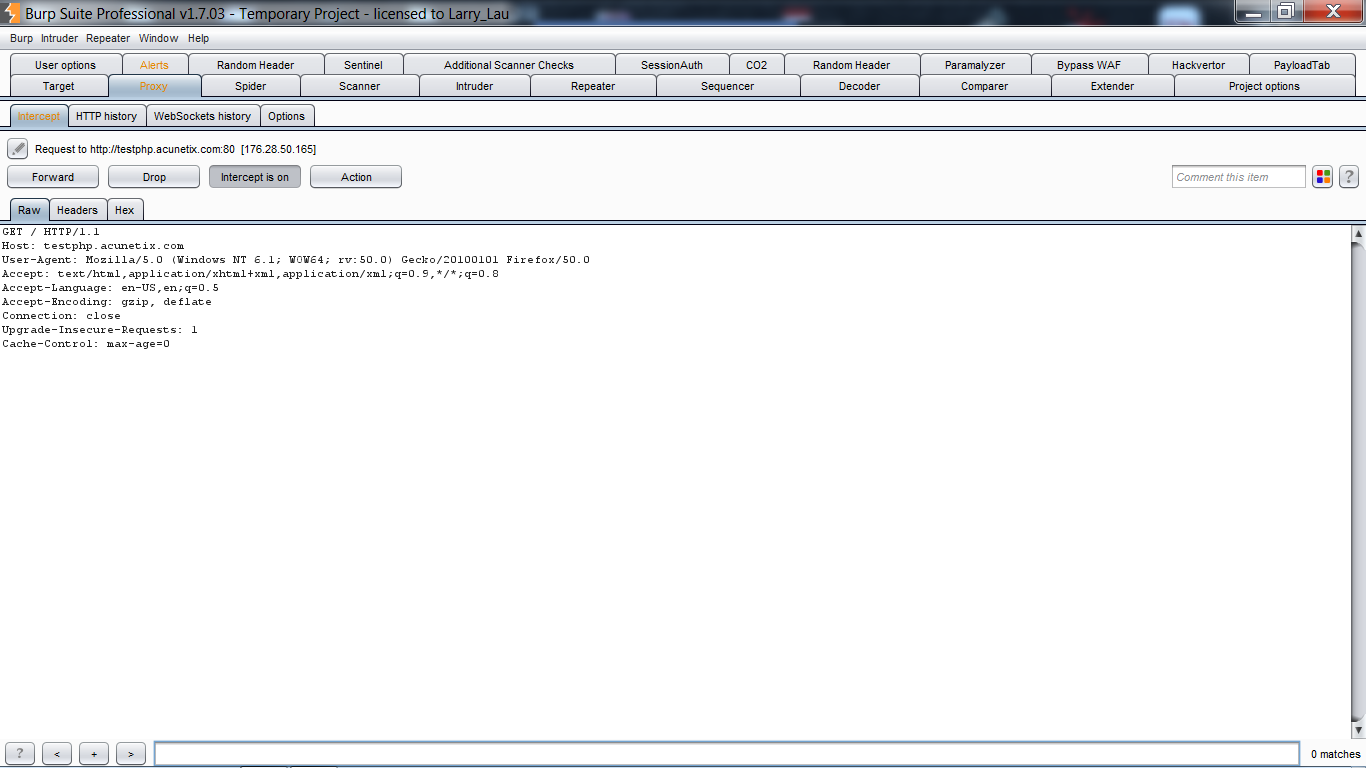Open the Scanner tab
This screenshot has width=1366, height=768.
pos(359,86)
